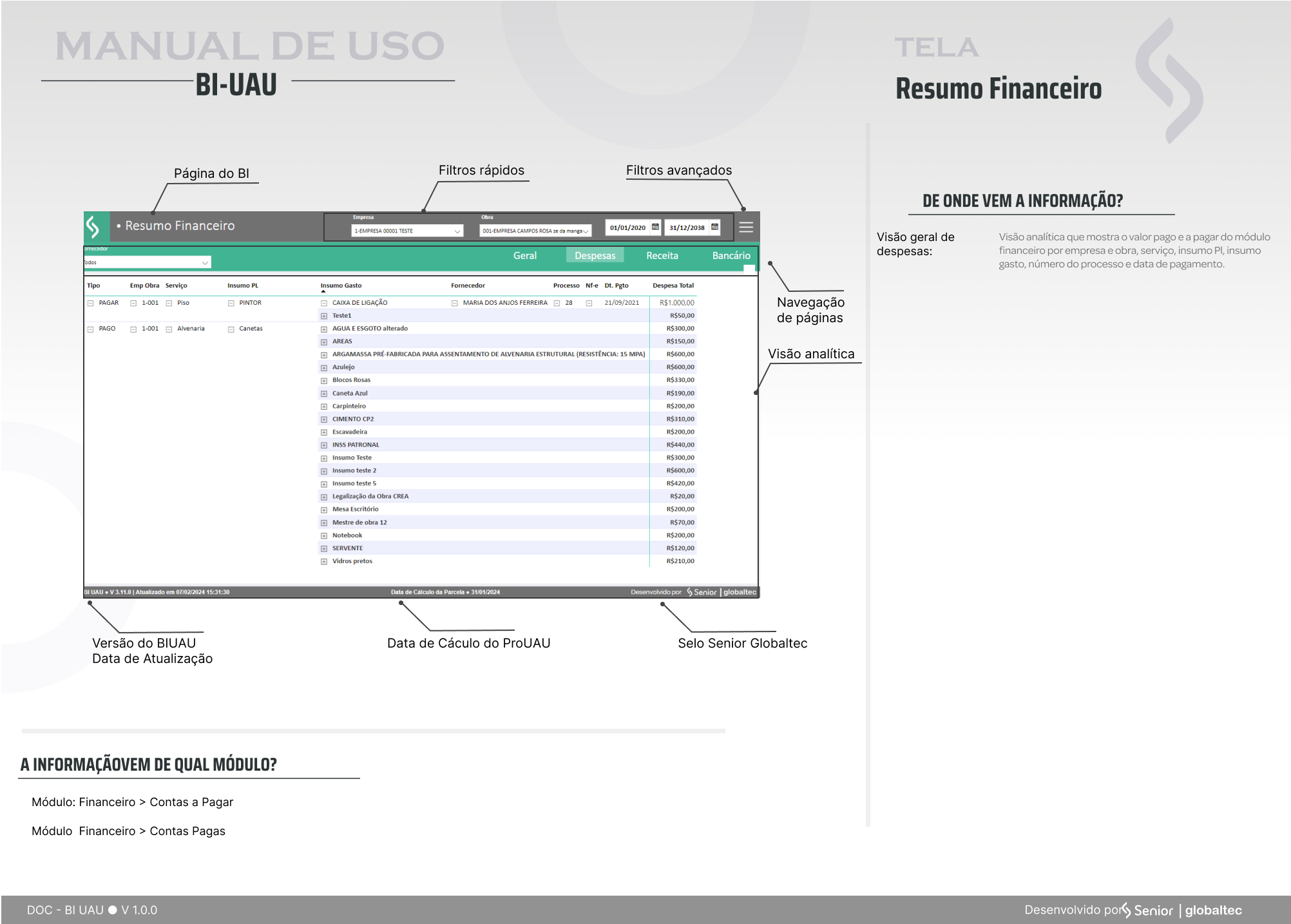
Task: Click the Senior logo in the BI header
Action: coord(93,227)
